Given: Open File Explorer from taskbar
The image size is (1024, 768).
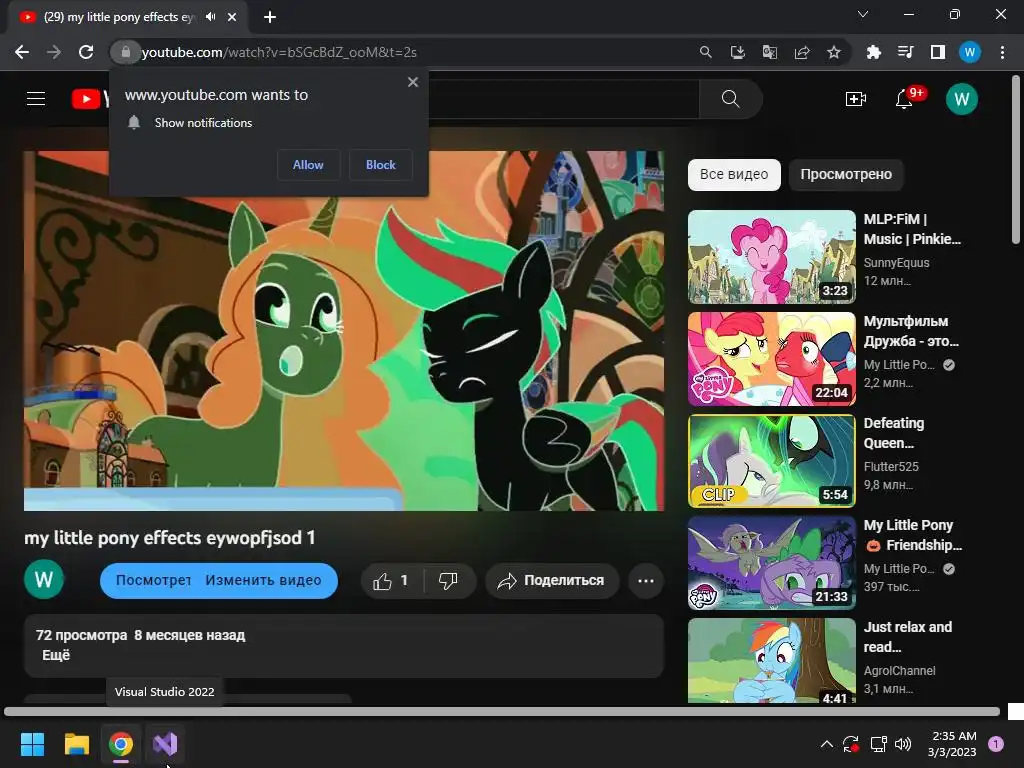Looking at the screenshot, I should click(x=76, y=744).
